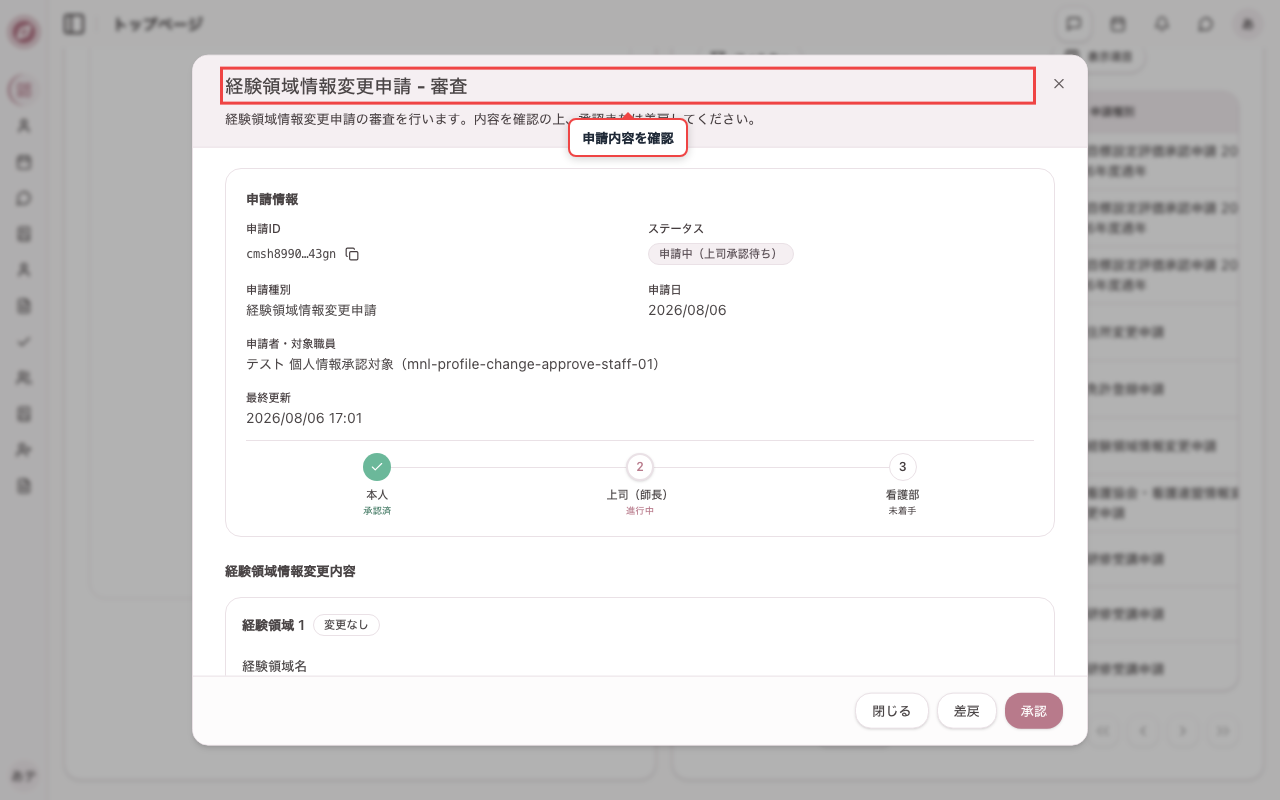Click the green completed step check circle
This screenshot has width=1280, height=800.
click(x=377, y=467)
